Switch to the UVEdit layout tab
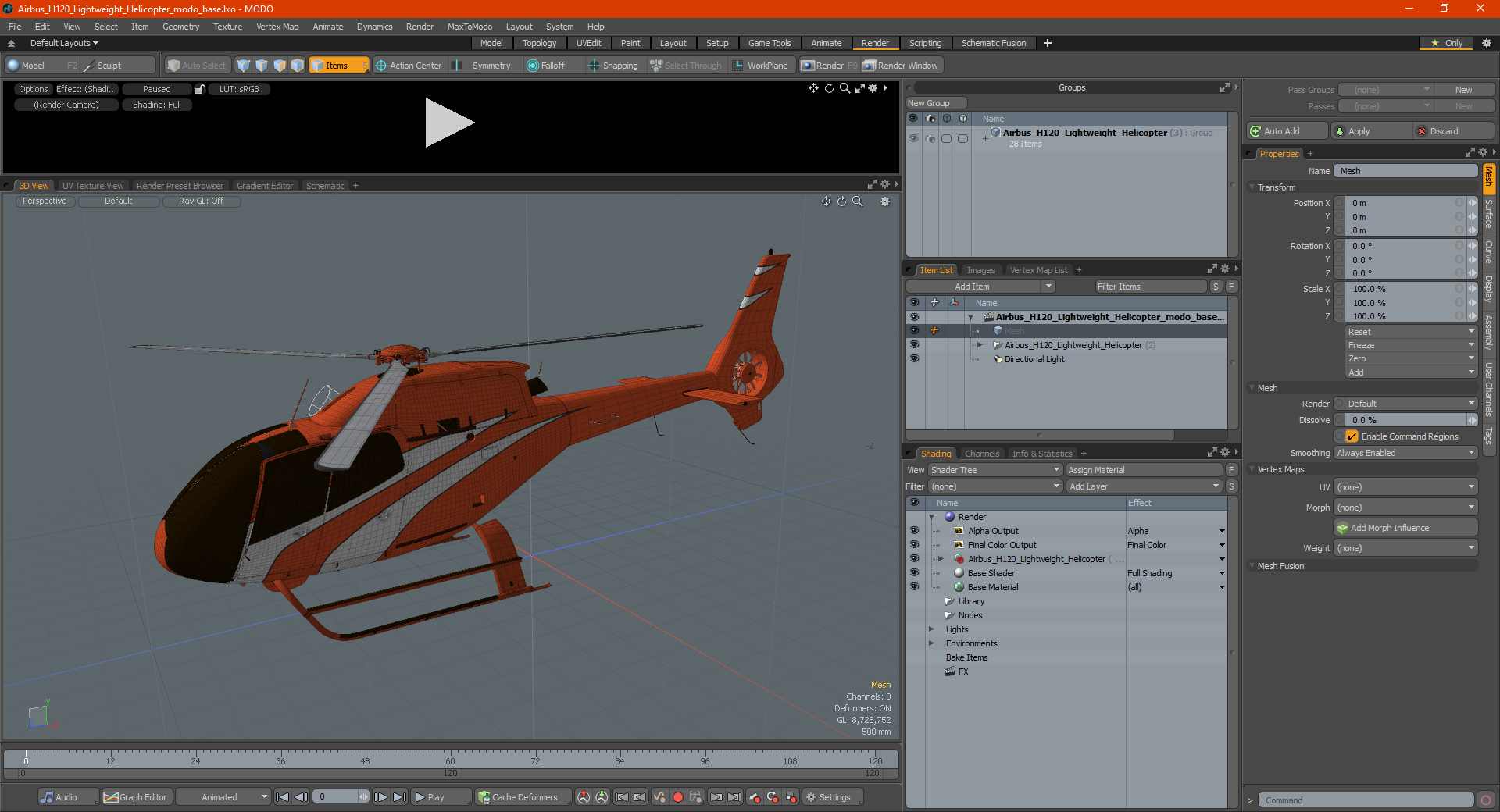The width and height of the screenshot is (1500, 812). (588, 43)
